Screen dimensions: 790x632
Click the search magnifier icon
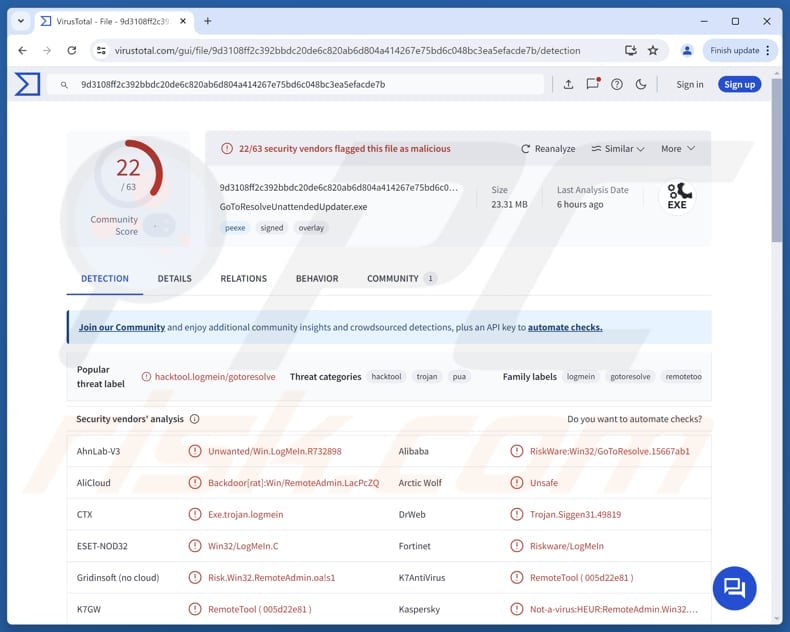click(x=64, y=85)
